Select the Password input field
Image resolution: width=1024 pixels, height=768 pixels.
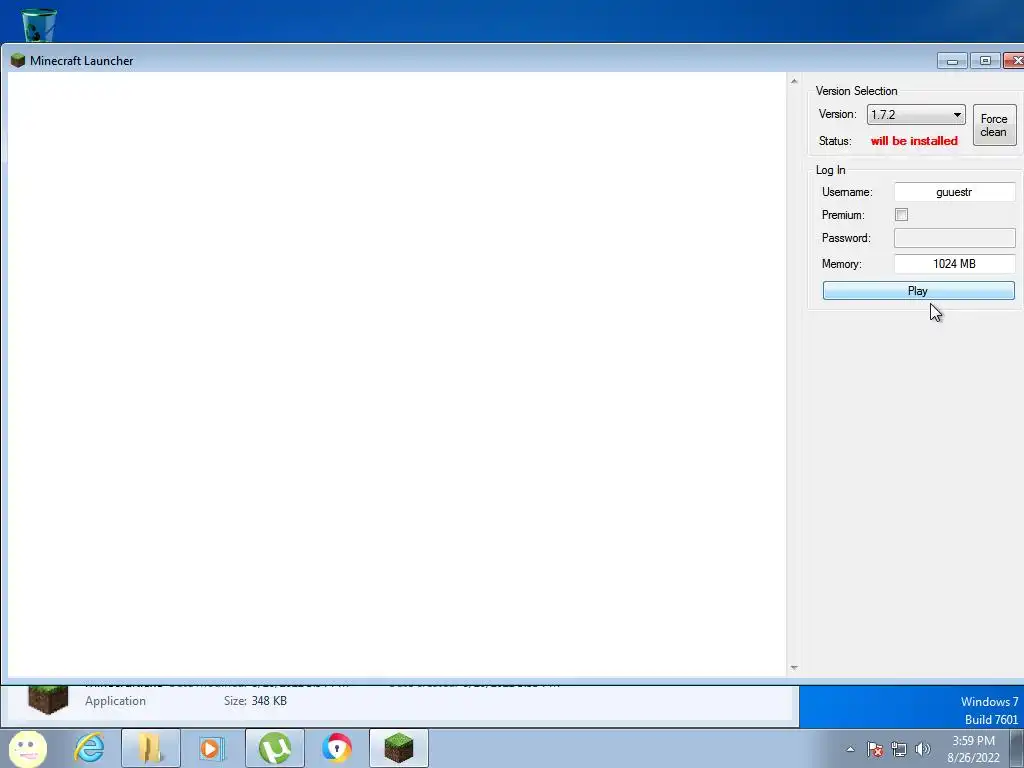tap(954, 238)
